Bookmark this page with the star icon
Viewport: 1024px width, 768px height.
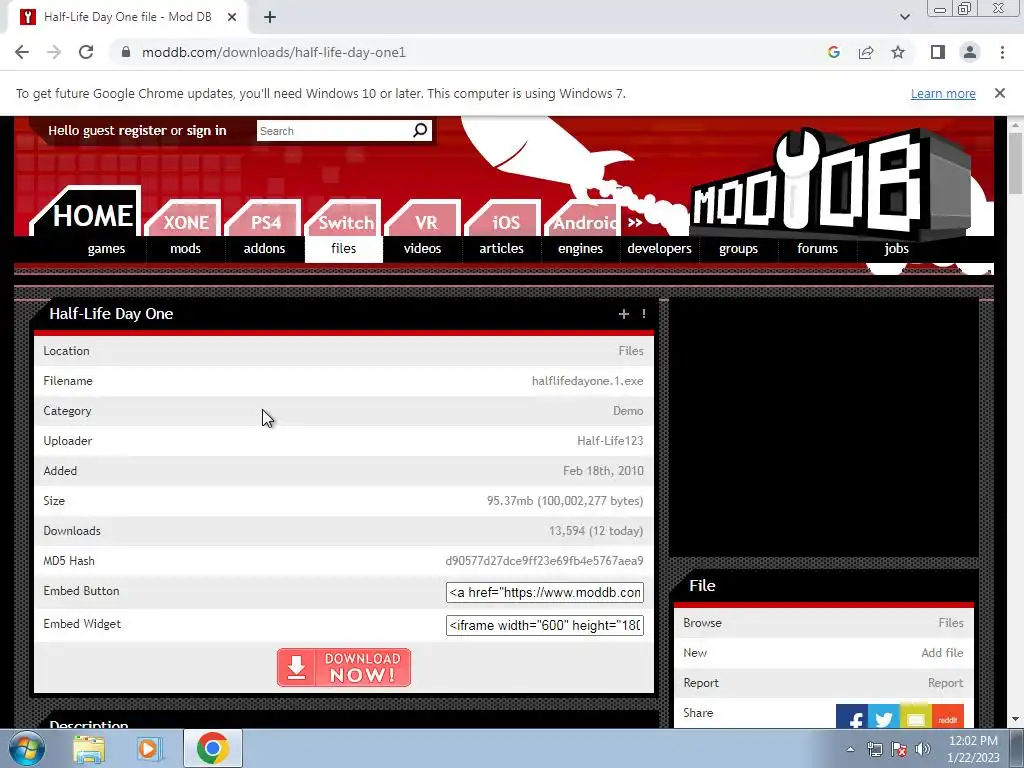point(898,52)
